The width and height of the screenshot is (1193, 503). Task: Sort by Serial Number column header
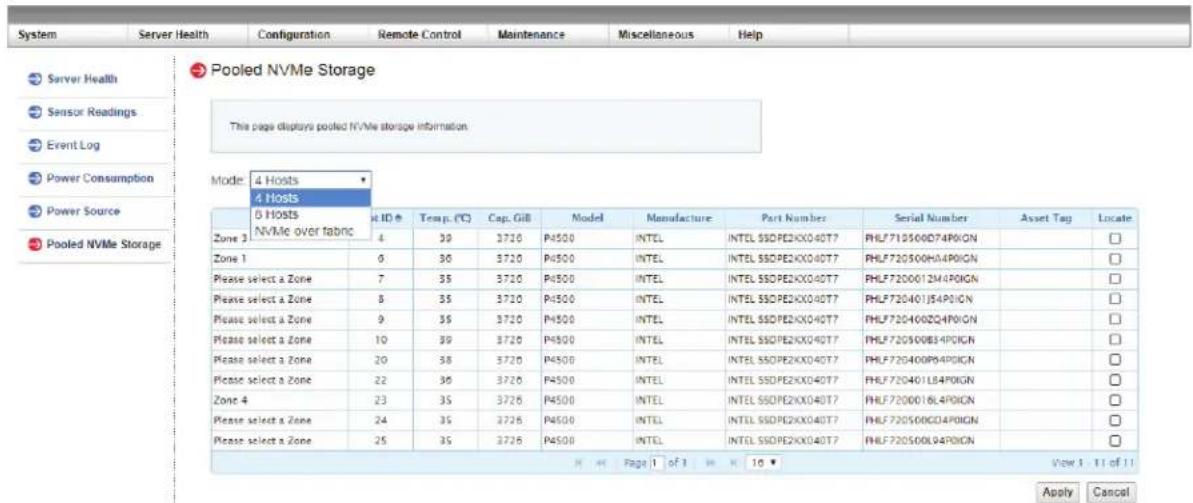tap(931, 218)
